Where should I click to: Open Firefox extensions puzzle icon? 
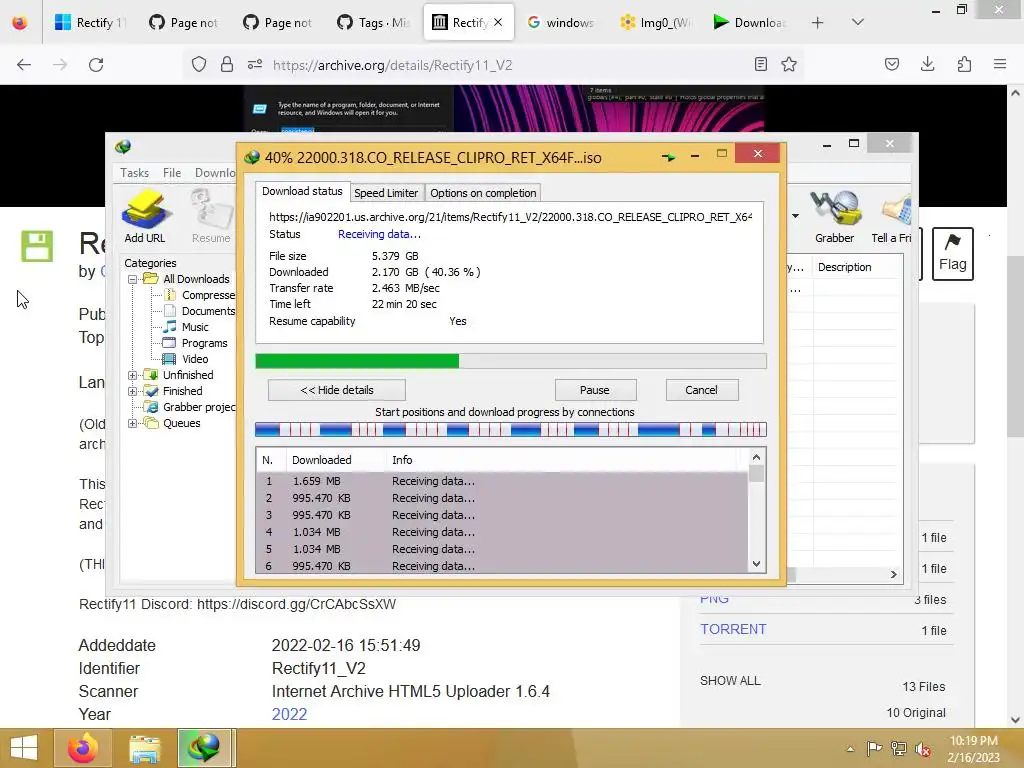964,64
